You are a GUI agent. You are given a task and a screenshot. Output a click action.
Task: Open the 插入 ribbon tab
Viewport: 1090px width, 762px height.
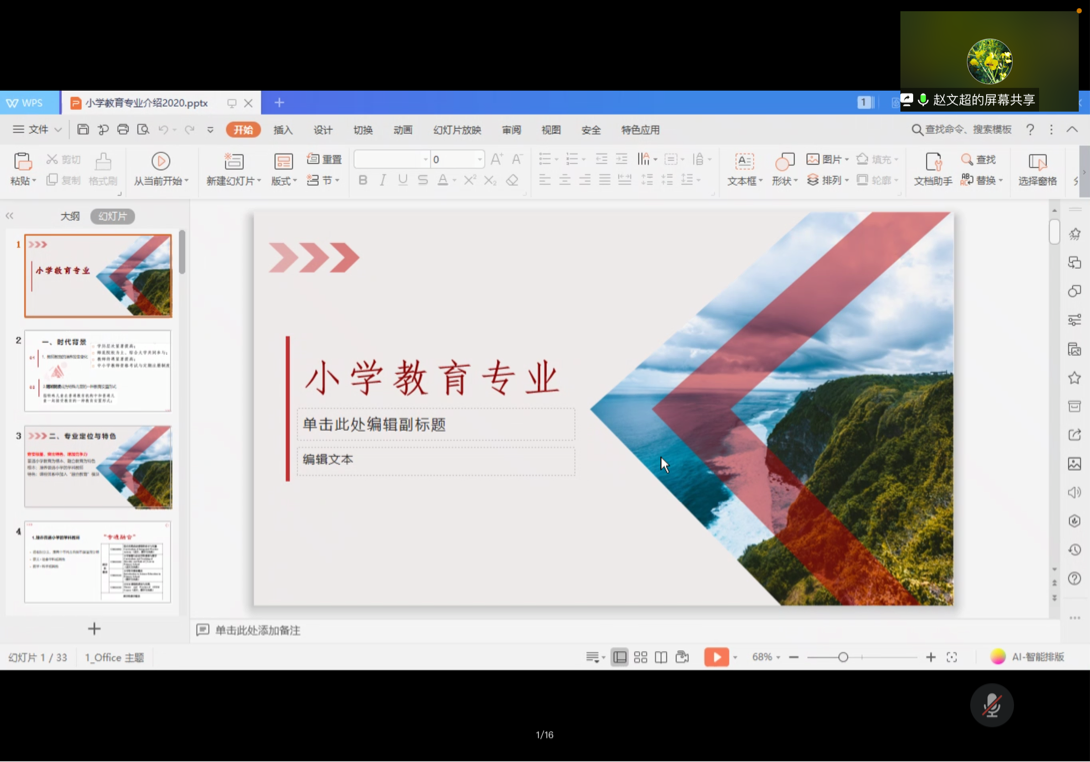point(283,130)
